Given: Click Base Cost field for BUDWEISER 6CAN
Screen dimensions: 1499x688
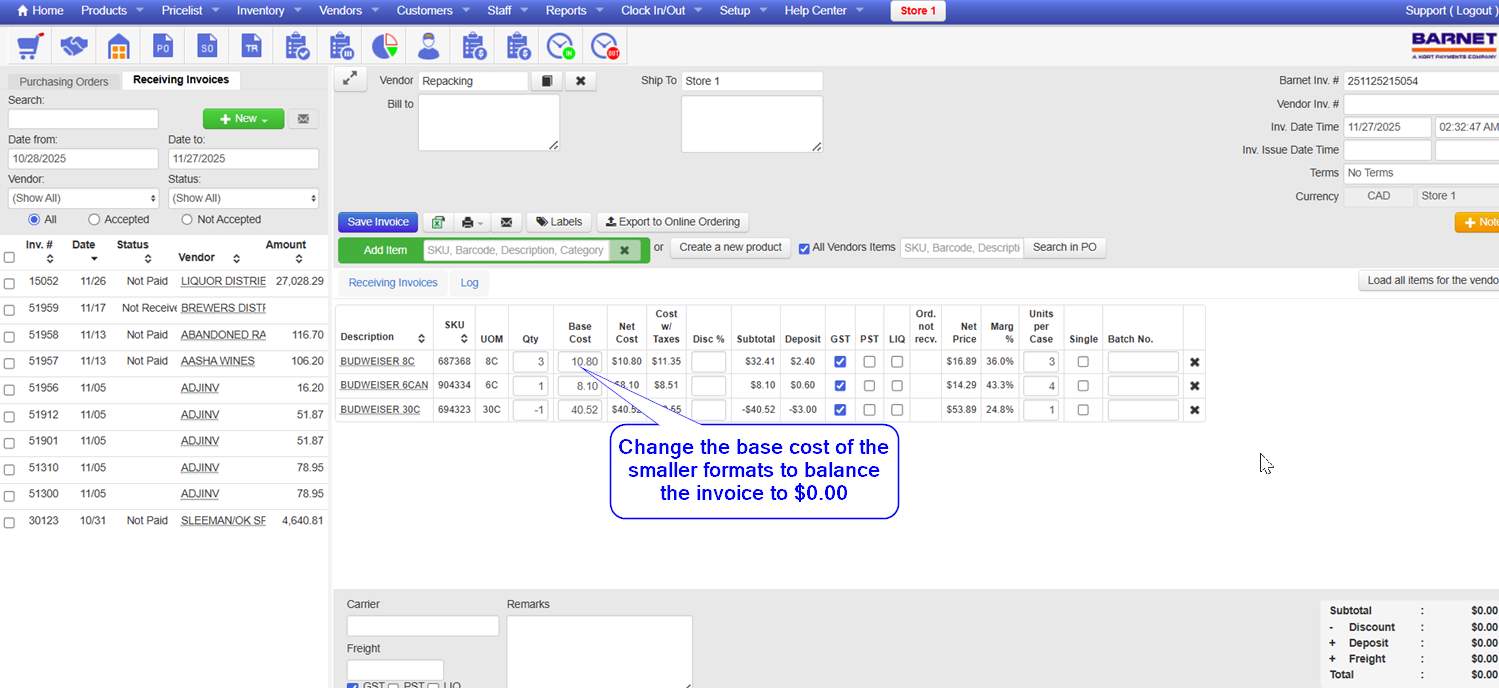Looking at the screenshot, I should (580, 386).
